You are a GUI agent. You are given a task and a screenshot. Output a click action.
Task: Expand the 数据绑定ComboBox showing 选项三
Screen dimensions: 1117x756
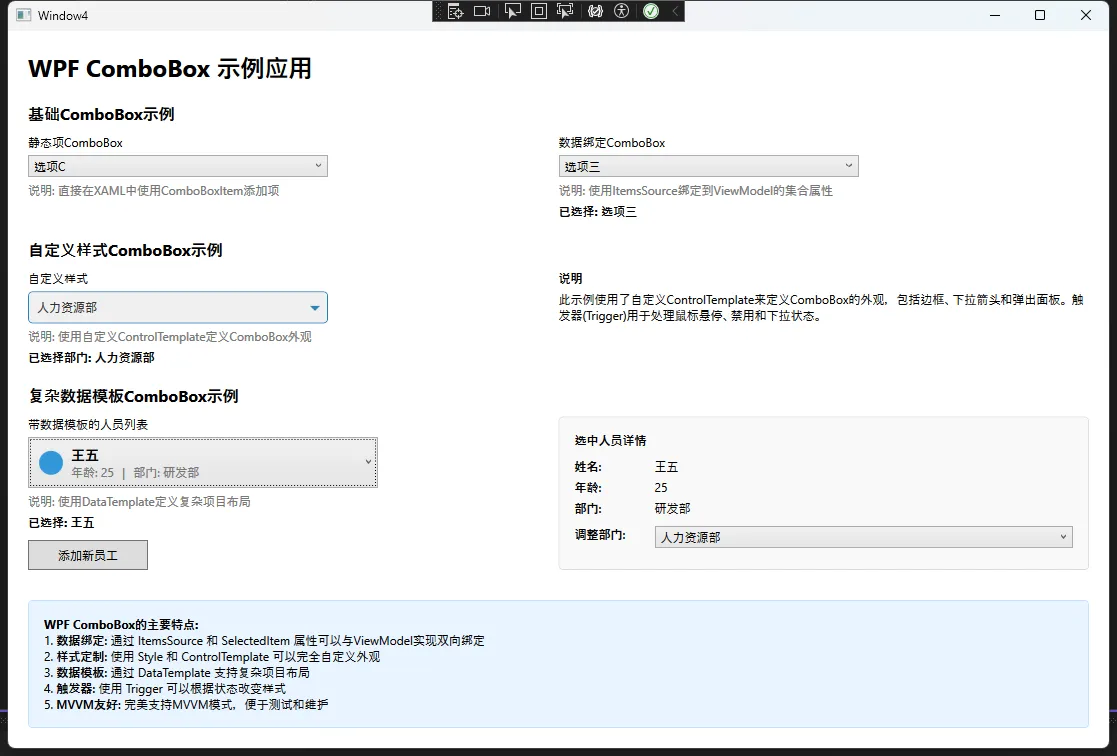[708, 166]
